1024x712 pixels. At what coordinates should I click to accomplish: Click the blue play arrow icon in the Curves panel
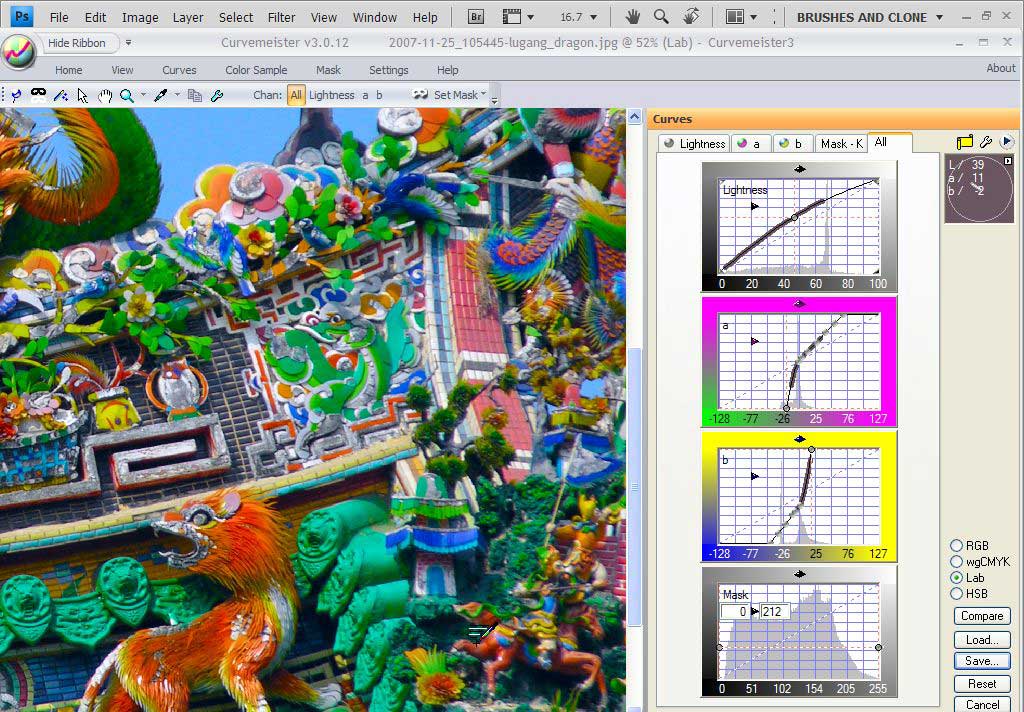(x=1006, y=141)
